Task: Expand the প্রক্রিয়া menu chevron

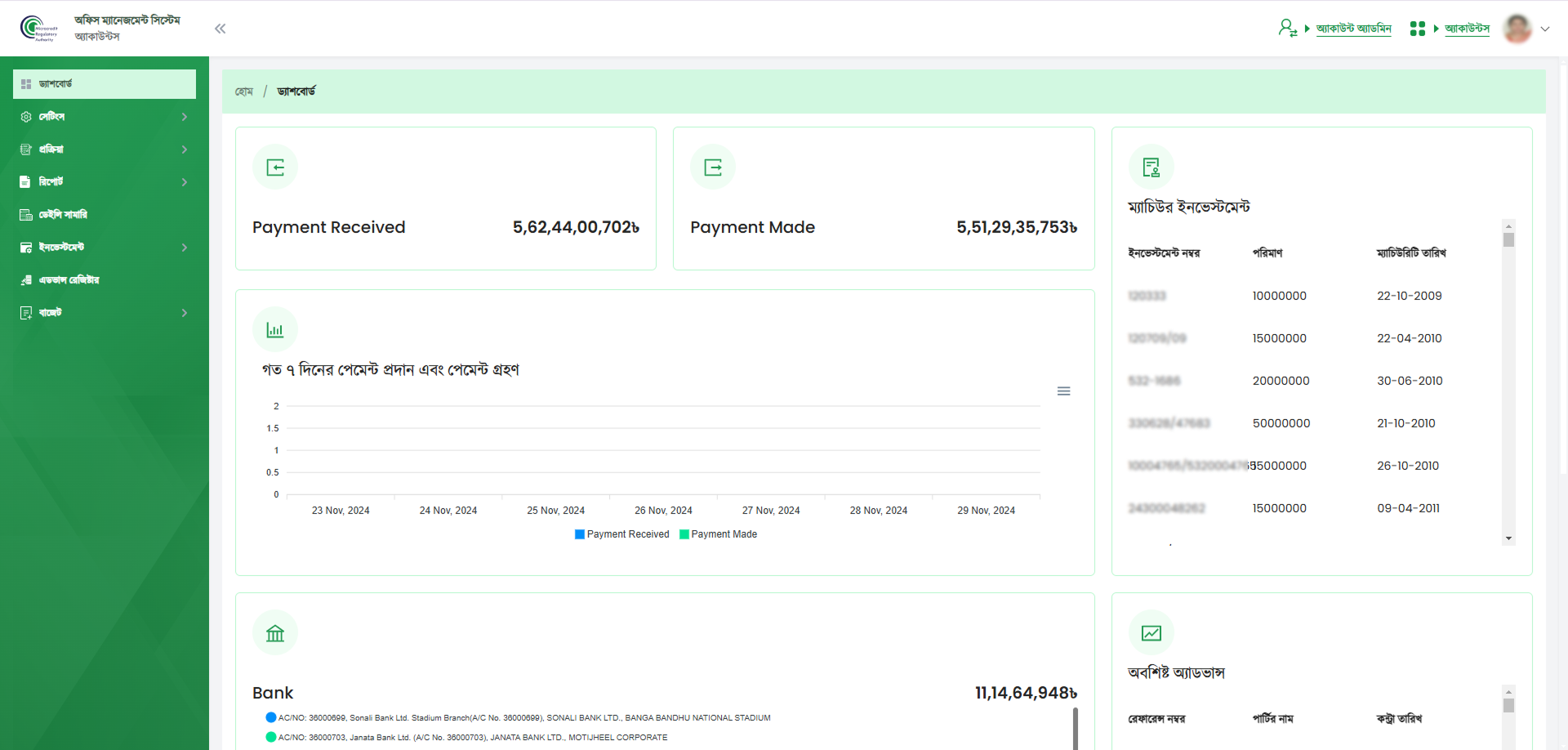Action: (x=185, y=150)
